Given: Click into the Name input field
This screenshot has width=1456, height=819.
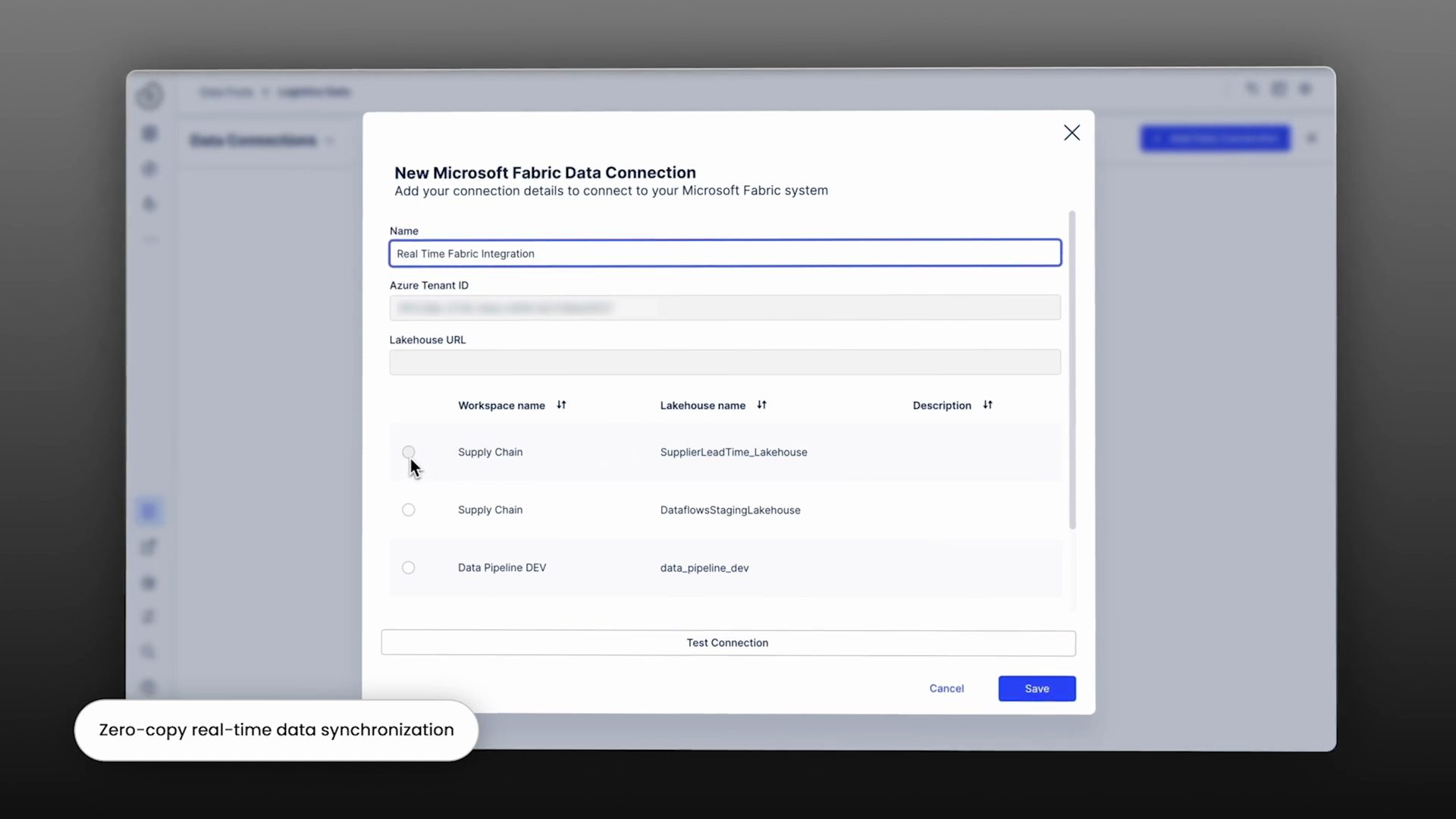Looking at the screenshot, I should (x=725, y=253).
